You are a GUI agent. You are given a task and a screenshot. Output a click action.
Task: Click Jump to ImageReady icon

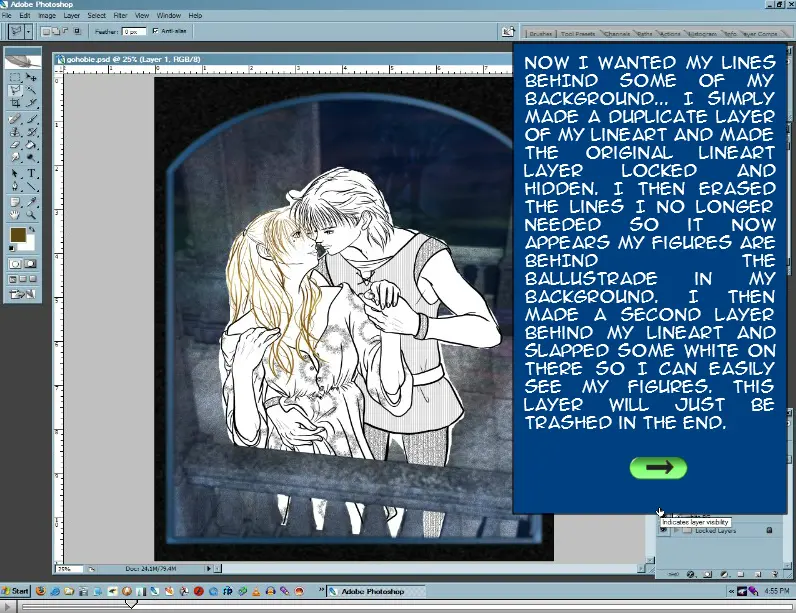coord(22,294)
